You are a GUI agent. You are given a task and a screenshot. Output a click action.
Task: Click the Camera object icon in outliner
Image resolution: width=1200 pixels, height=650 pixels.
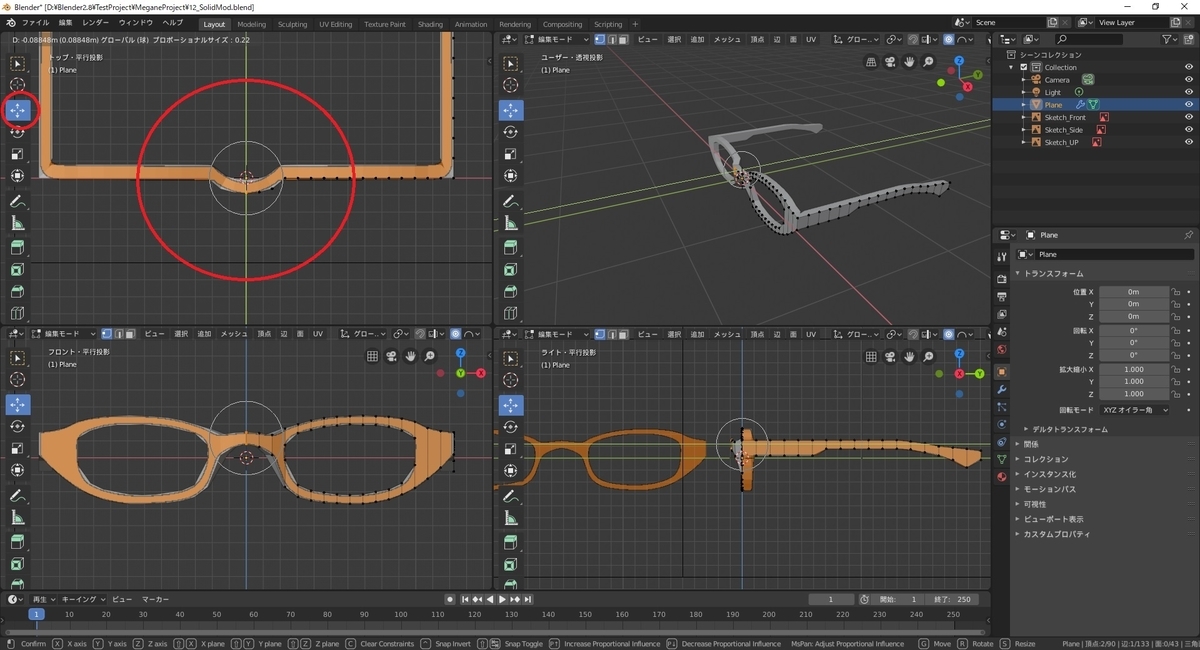[1036, 80]
